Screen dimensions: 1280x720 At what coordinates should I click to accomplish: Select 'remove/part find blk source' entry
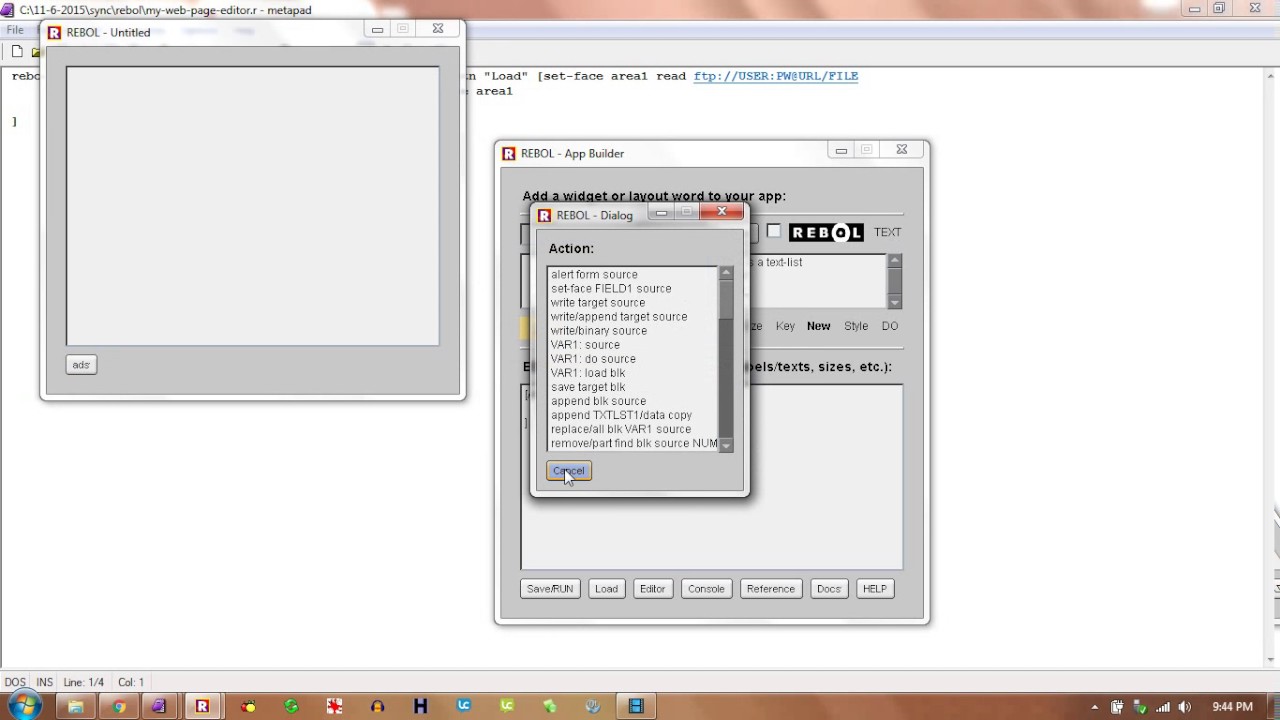pos(634,442)
